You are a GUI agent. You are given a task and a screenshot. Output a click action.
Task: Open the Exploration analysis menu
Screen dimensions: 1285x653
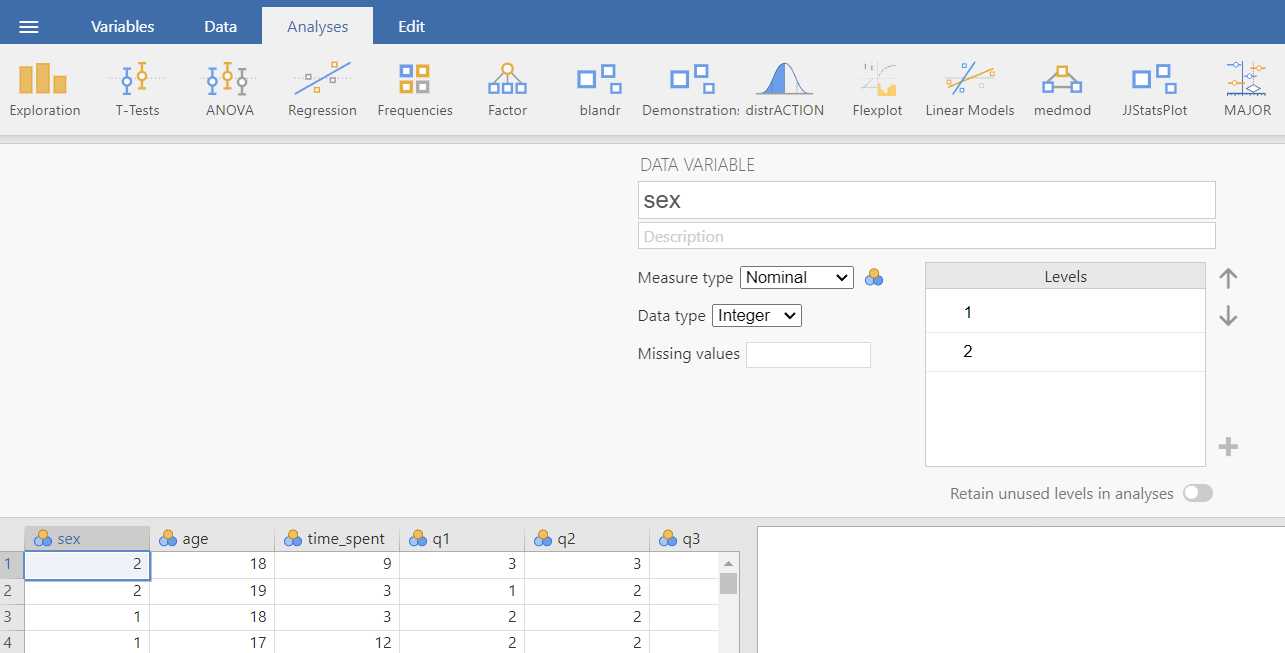44,89
